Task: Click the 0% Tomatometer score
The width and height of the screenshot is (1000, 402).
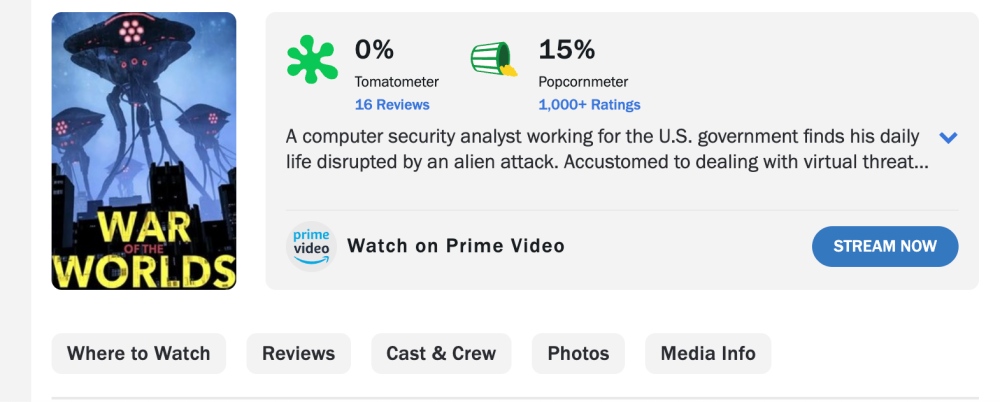Action: pyautogui.click(x=374, y=50)
